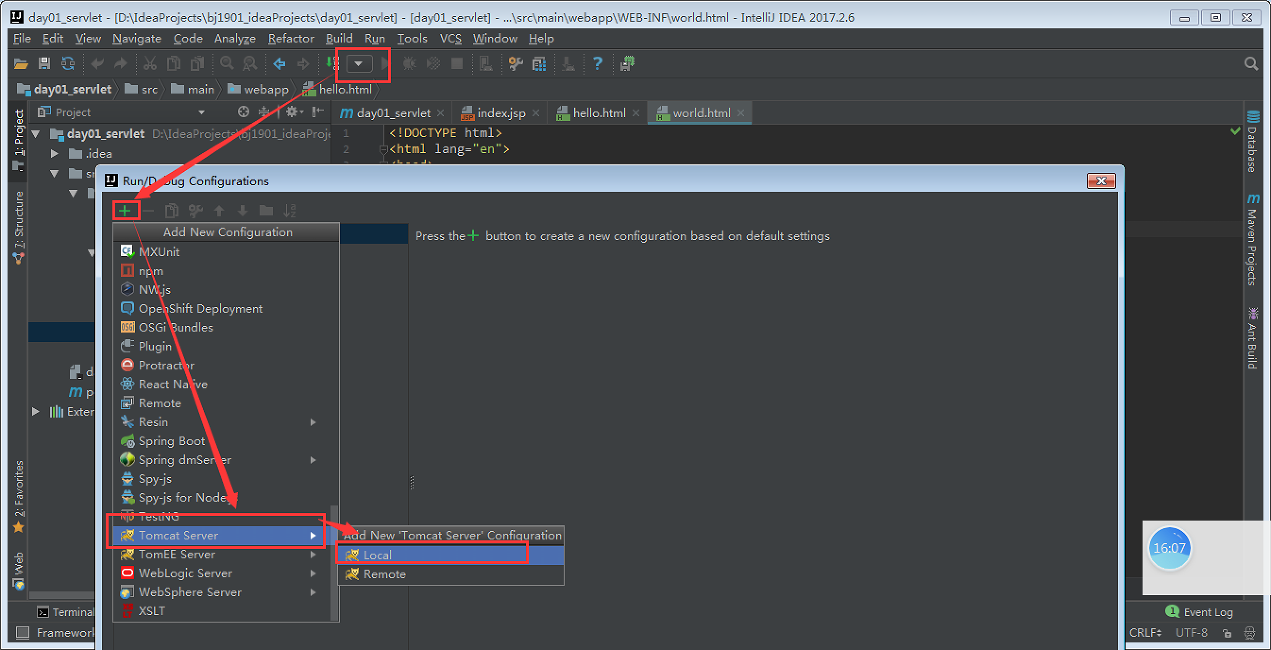
Task: Click the Build project icon
Action: [331, 64]
